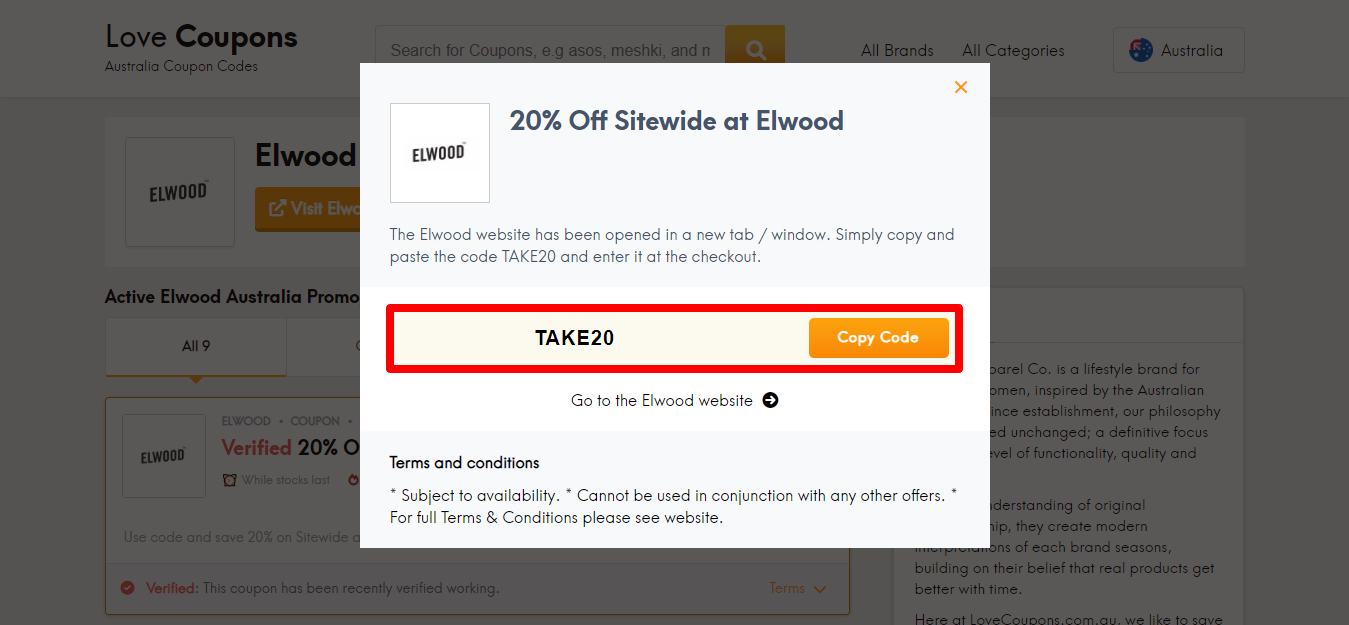
Task: Open the All Categories dropdown
Action: coord(1012,50)
